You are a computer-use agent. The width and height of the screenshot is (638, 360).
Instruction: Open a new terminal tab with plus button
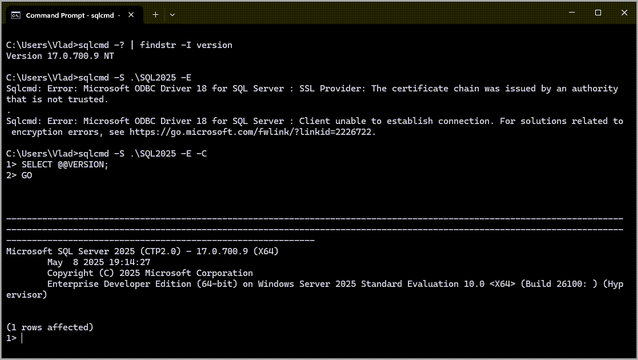[x=155, y=15]
